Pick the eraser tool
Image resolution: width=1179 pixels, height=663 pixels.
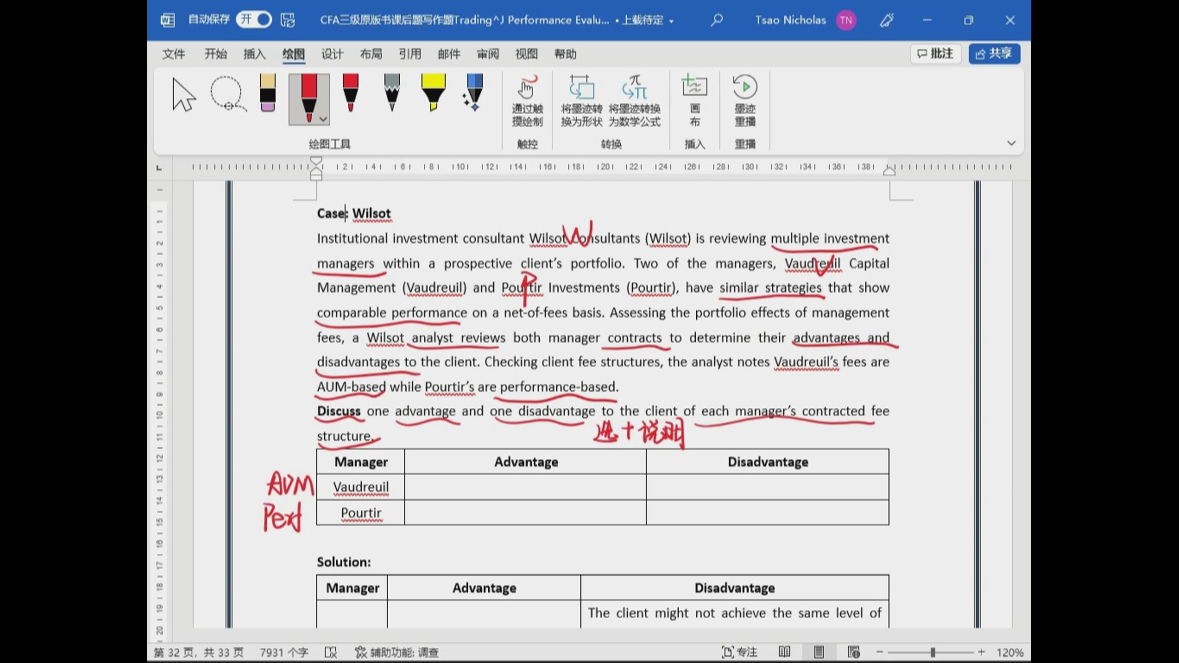[x=267, y=94]
